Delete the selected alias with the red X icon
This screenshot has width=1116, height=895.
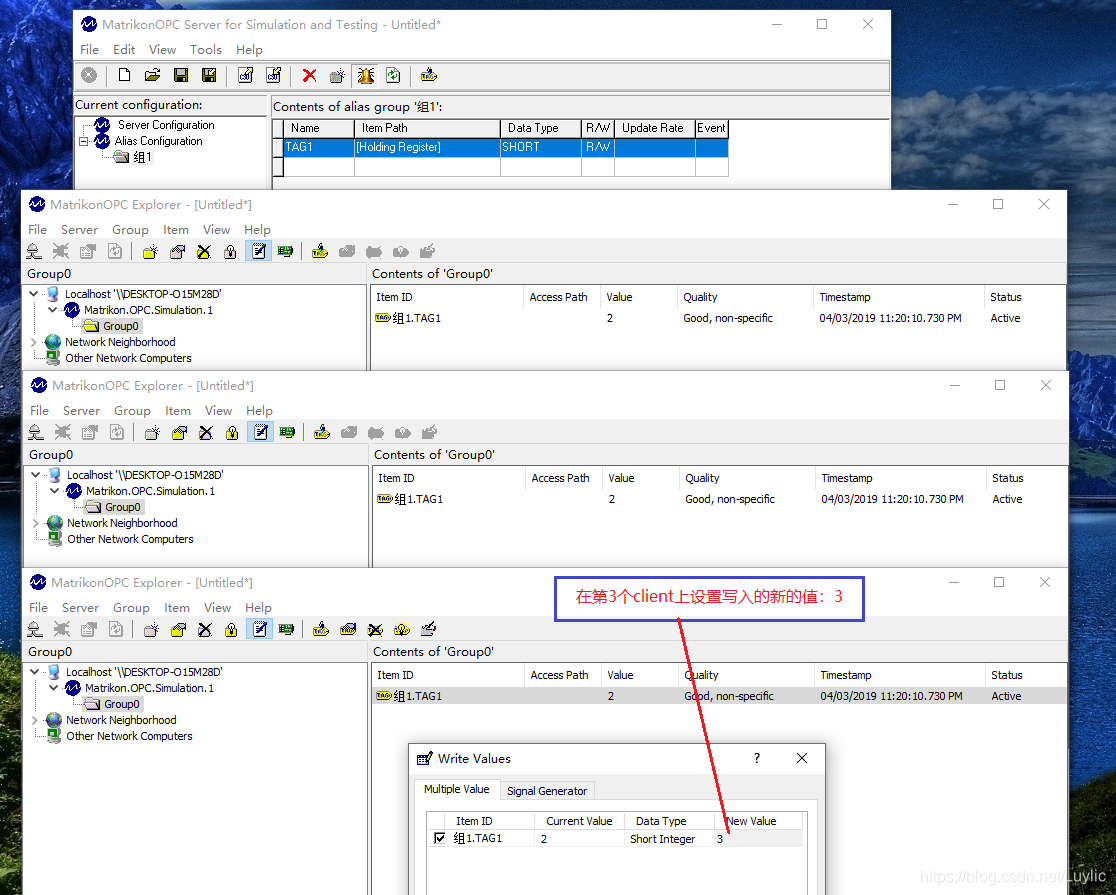click(x=310, y=75)
